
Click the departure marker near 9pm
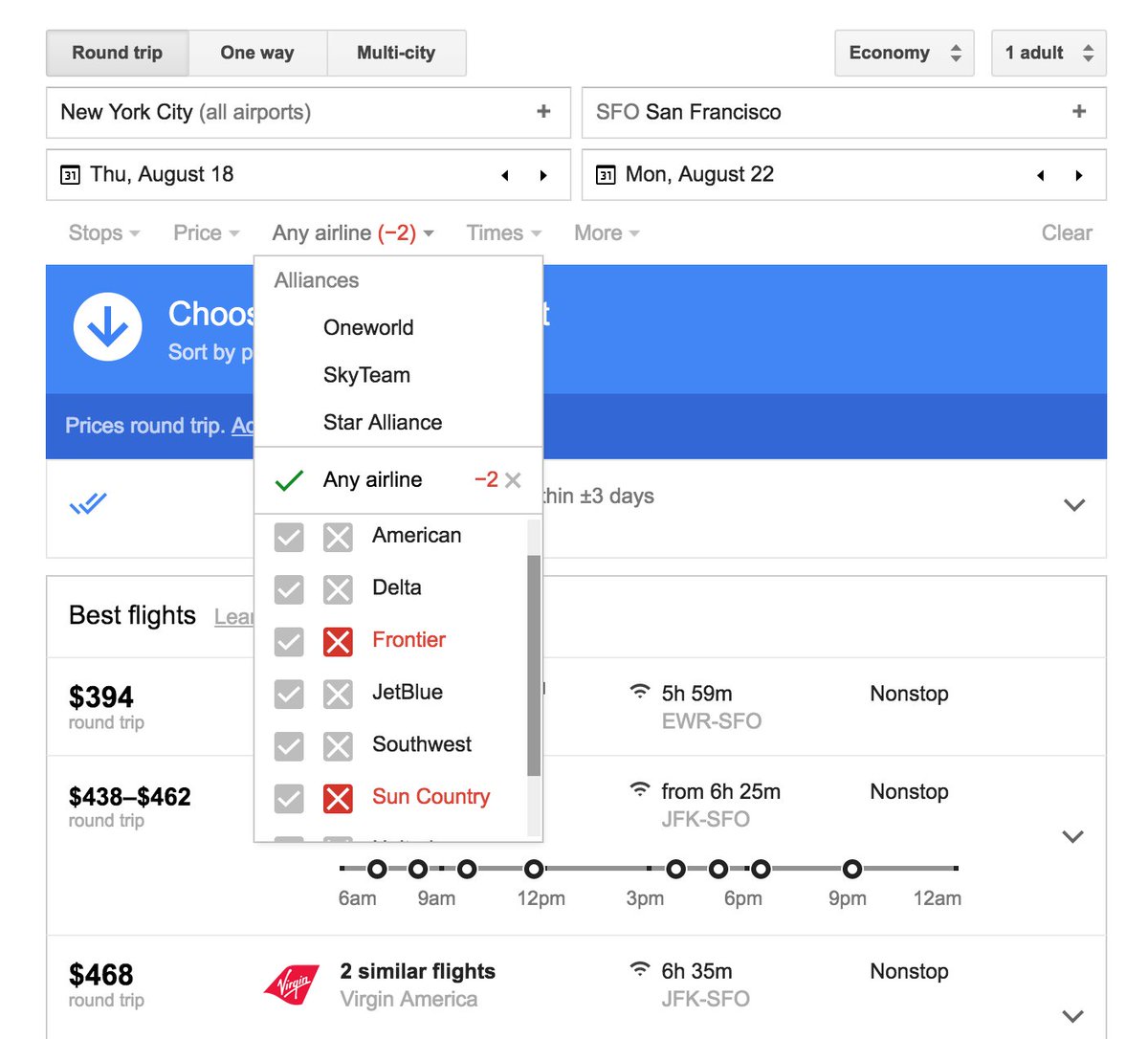[851, 869]
